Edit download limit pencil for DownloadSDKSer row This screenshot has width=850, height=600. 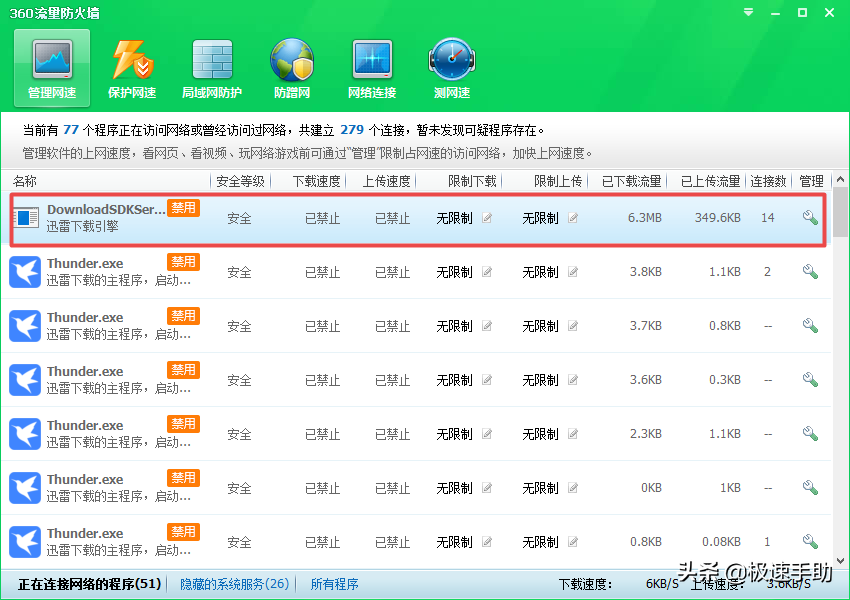(x=487, y=218)
